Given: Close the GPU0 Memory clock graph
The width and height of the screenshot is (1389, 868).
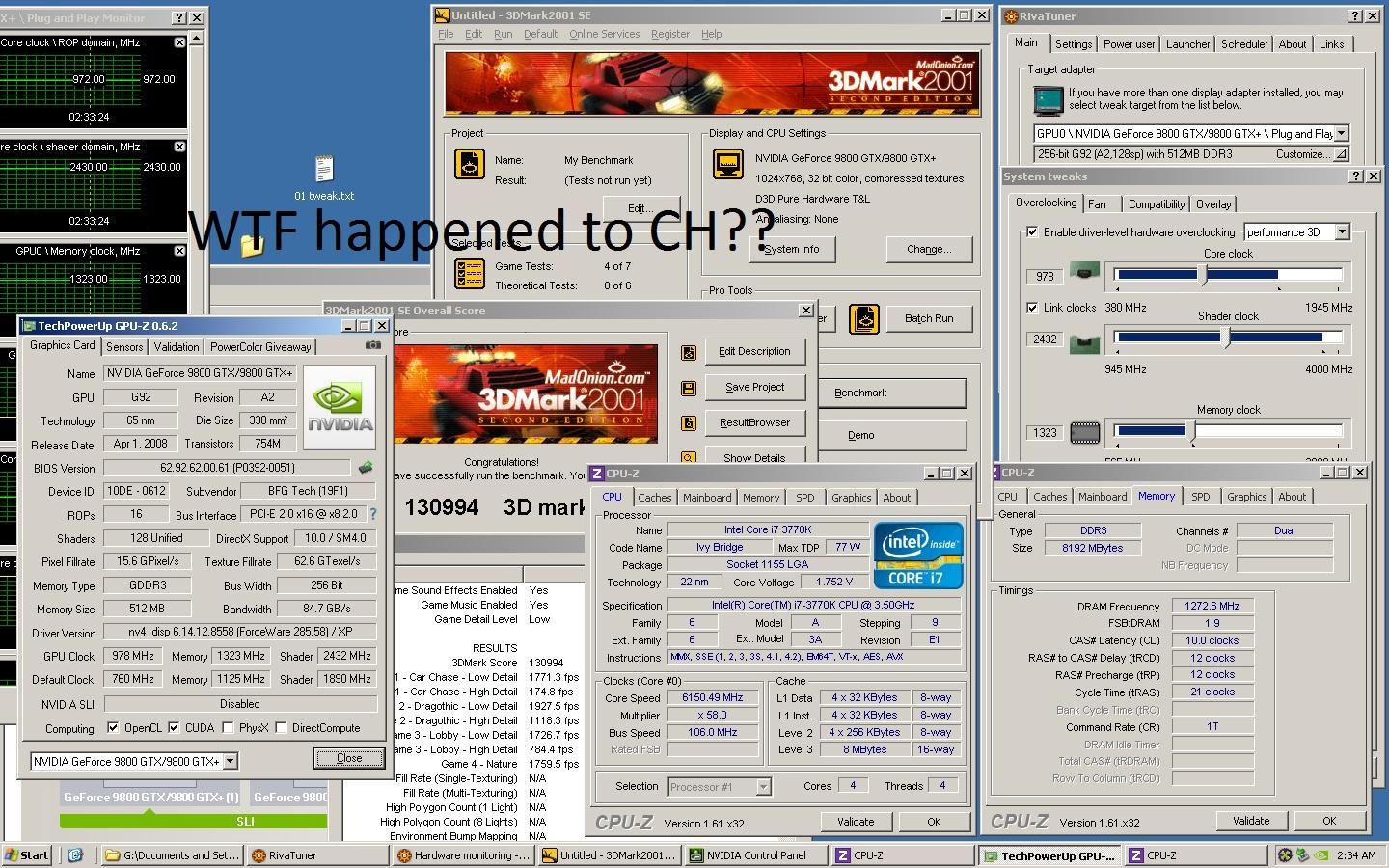Looking at the screenshot, I should pos(179,251).
